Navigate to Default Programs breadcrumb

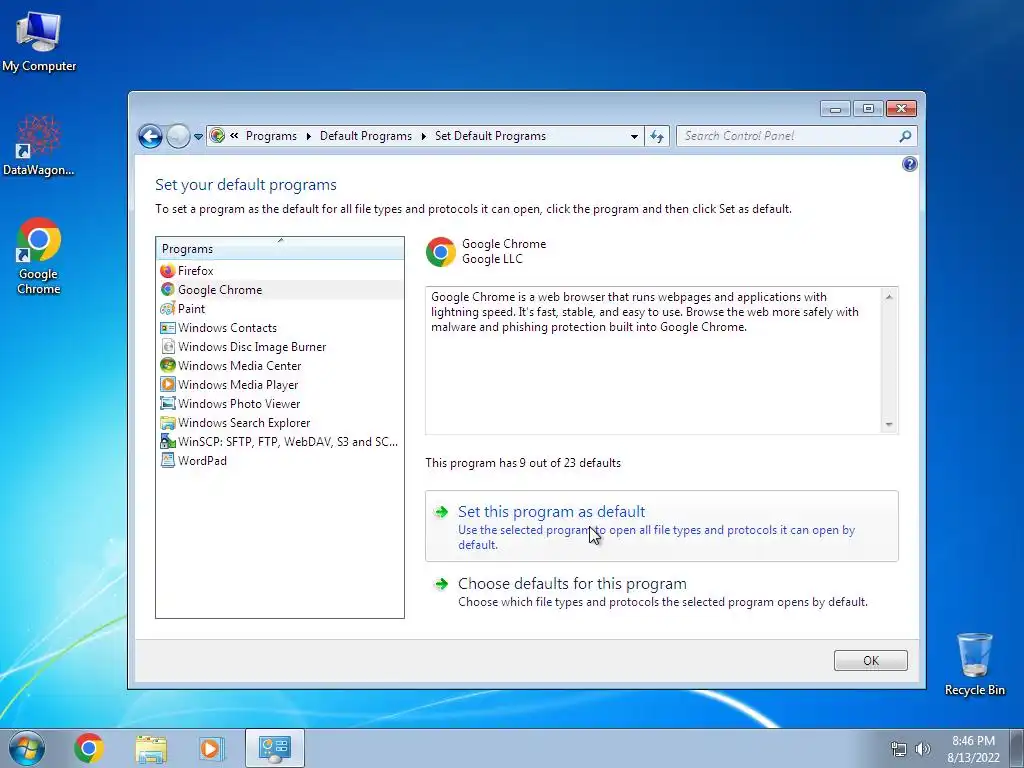pos(366,136)
